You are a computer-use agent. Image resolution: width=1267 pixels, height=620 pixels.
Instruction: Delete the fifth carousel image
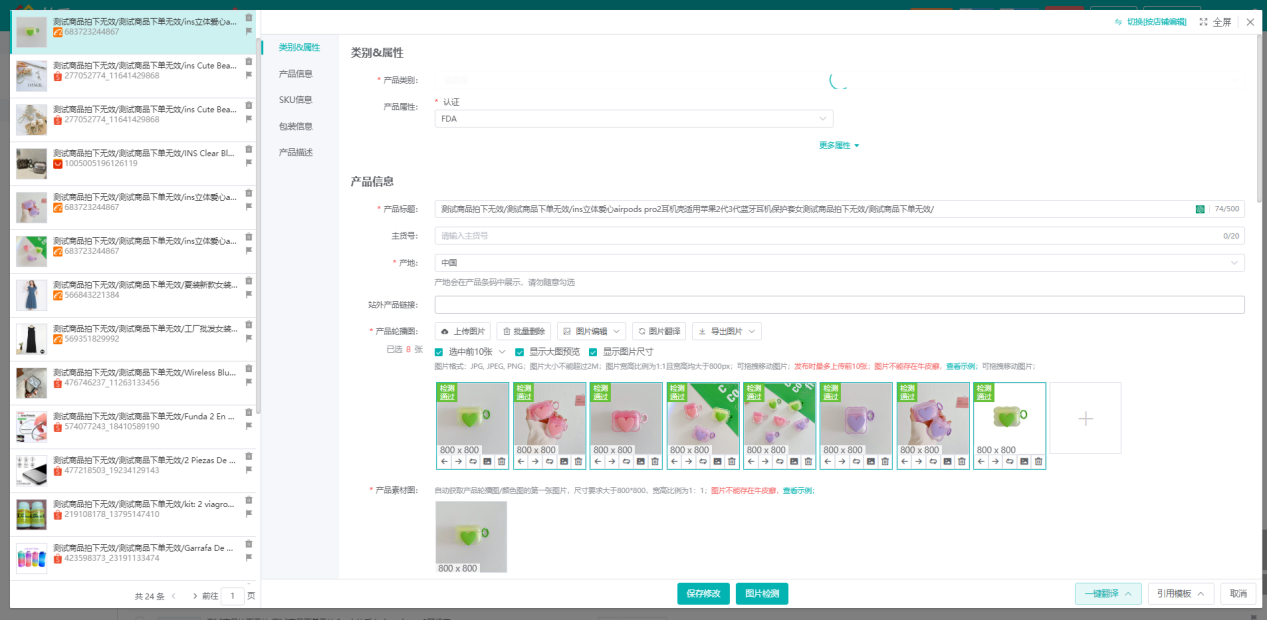[809, 461]
